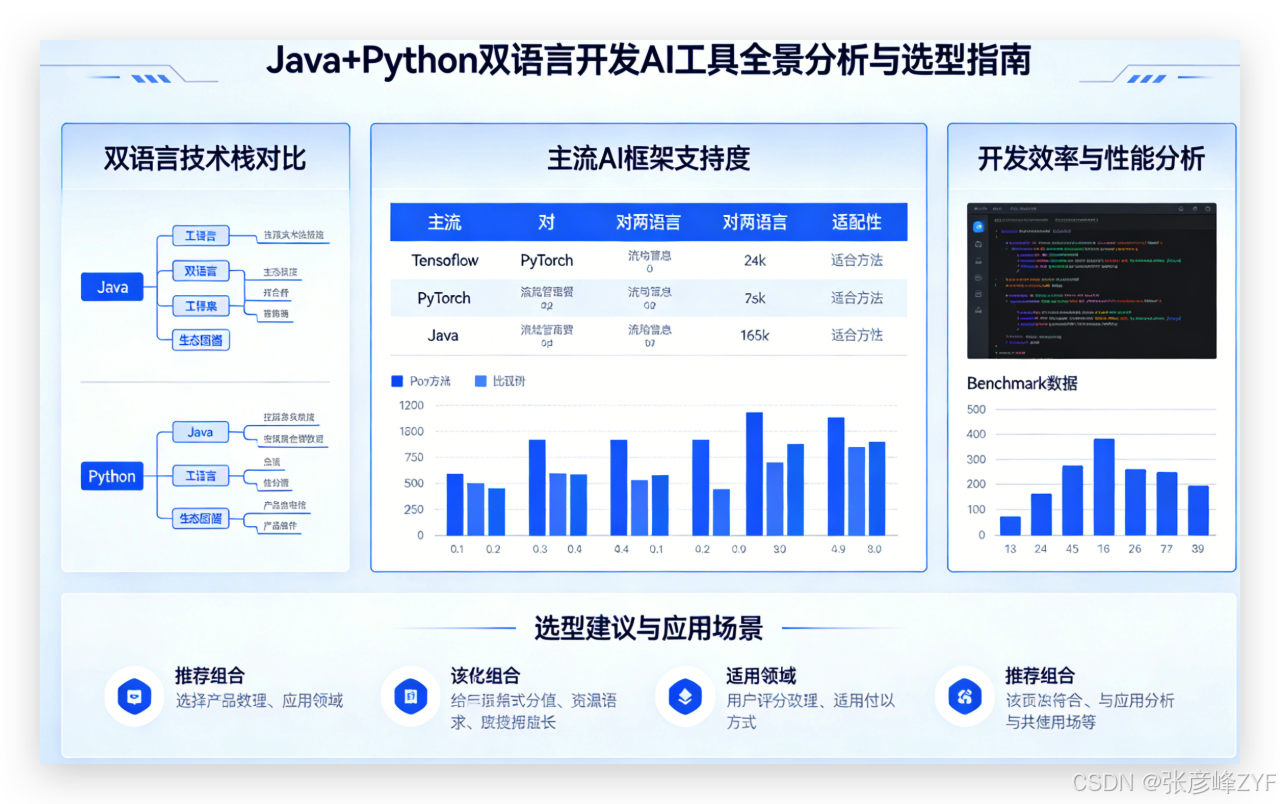This screenshot has height=804, width=1280.
Task: Select the 双语言 branch node
Action: click(x=201, y=271)
